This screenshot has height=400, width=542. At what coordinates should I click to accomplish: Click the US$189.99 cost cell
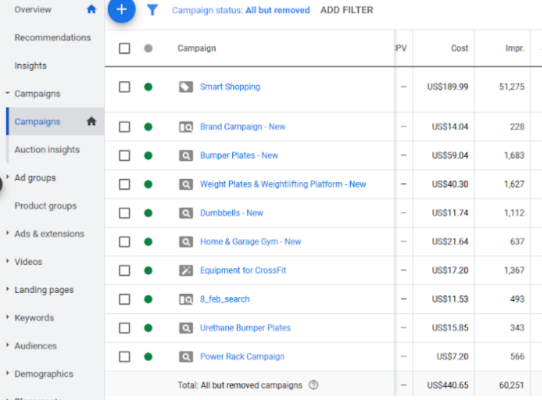tap(448, 87)
